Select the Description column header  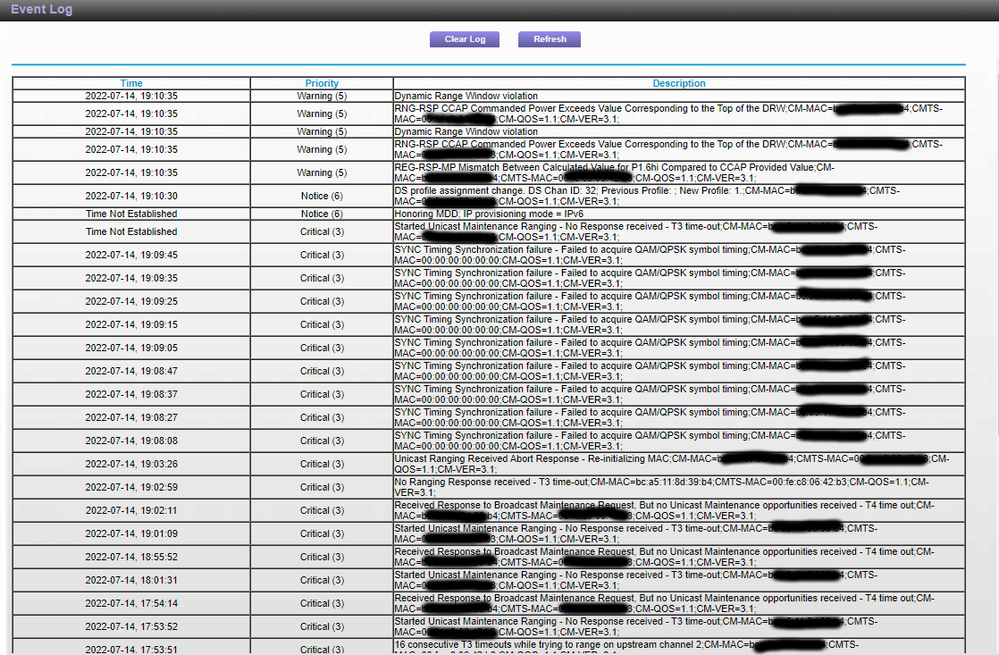pos(679,83)
